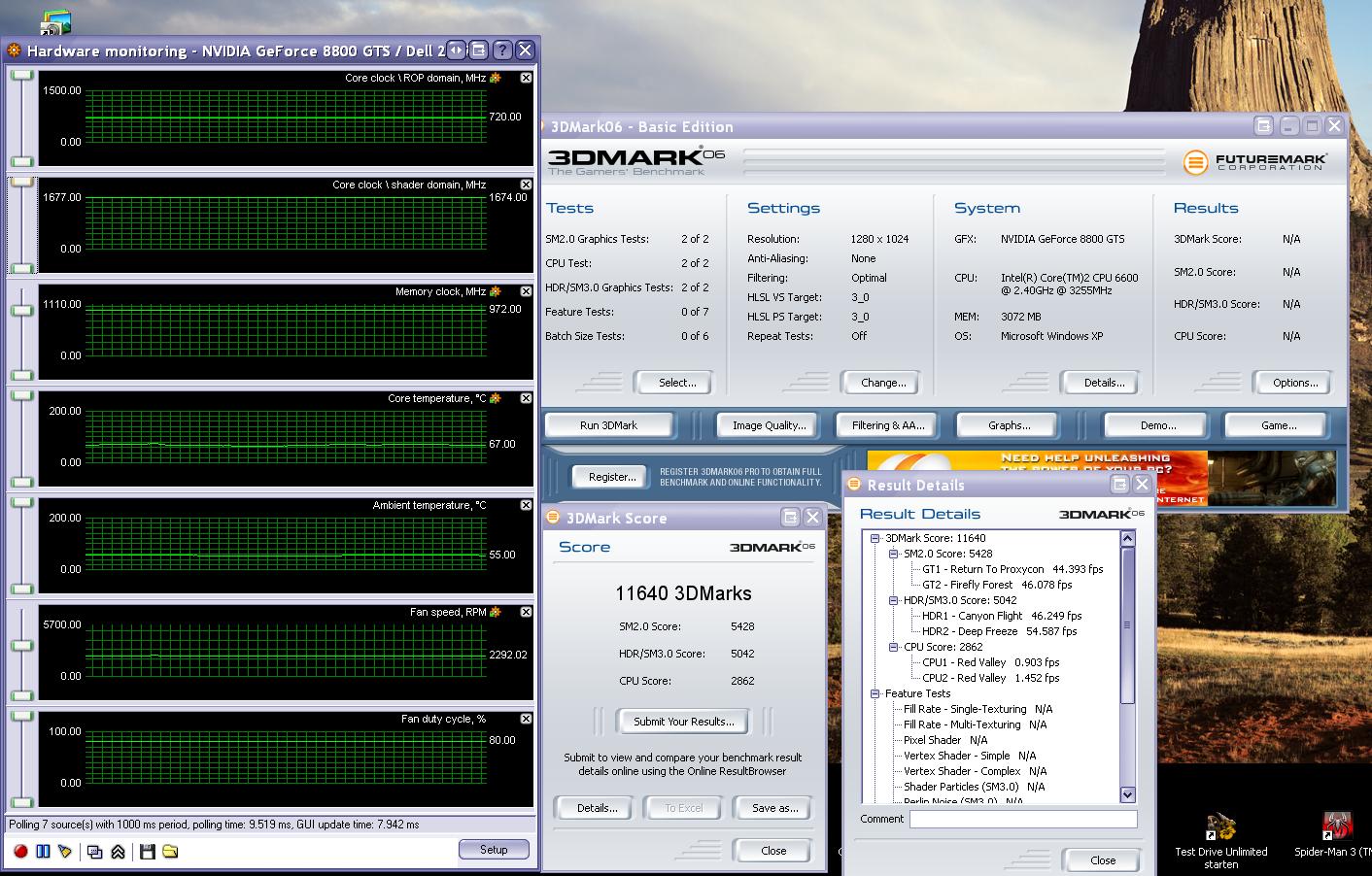Click the Game button

(x=1279, y=425)
